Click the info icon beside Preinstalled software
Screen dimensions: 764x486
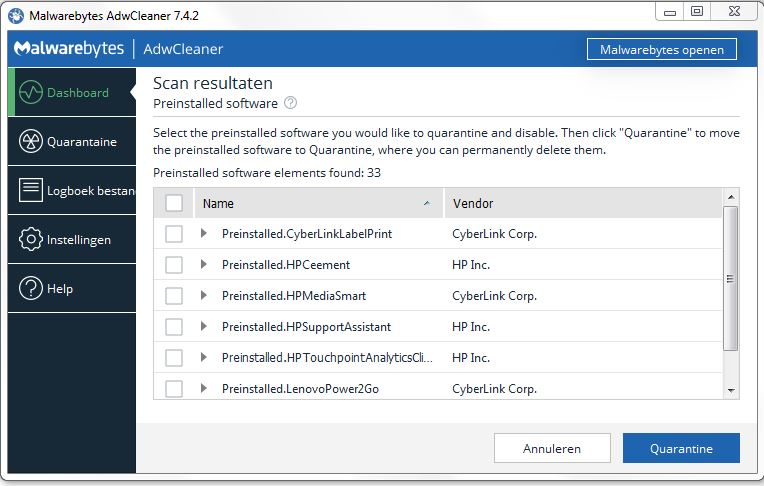tap(291, 103)
